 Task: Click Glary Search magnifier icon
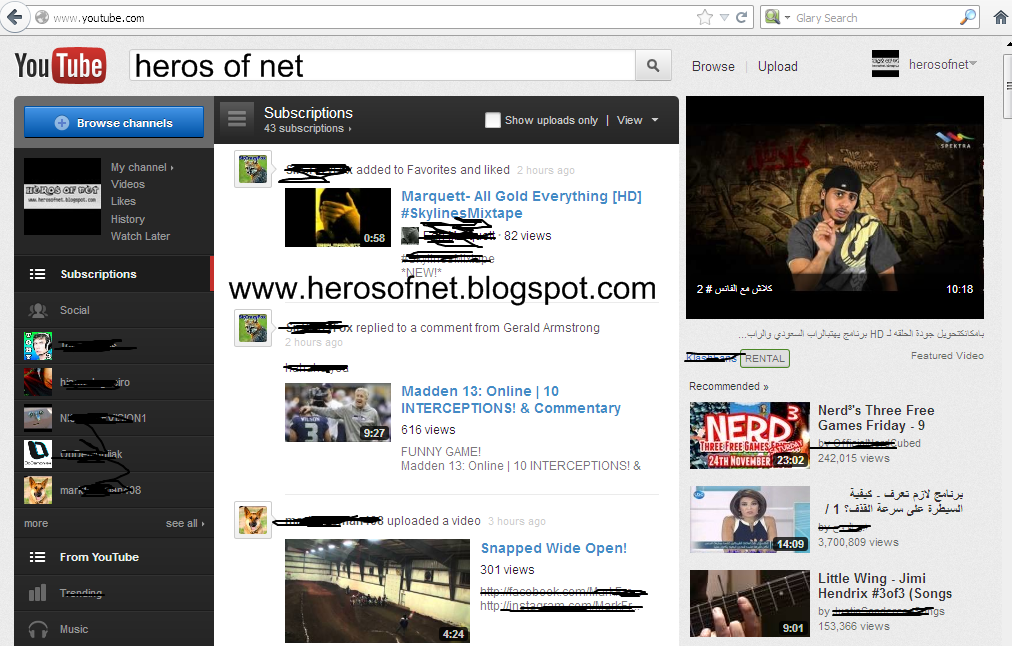pyautogui.click(x=967, y=17)
